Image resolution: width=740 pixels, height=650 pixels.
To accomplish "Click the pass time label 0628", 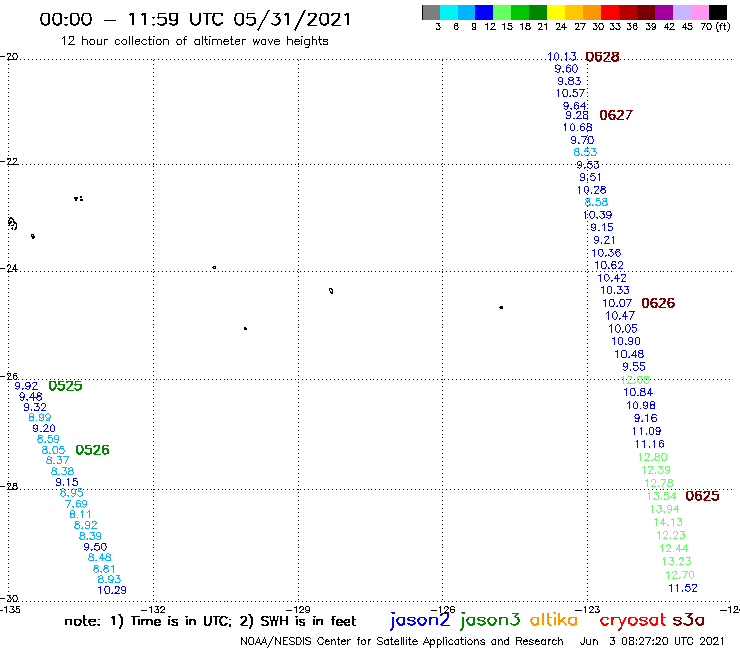I will (602, 57).
